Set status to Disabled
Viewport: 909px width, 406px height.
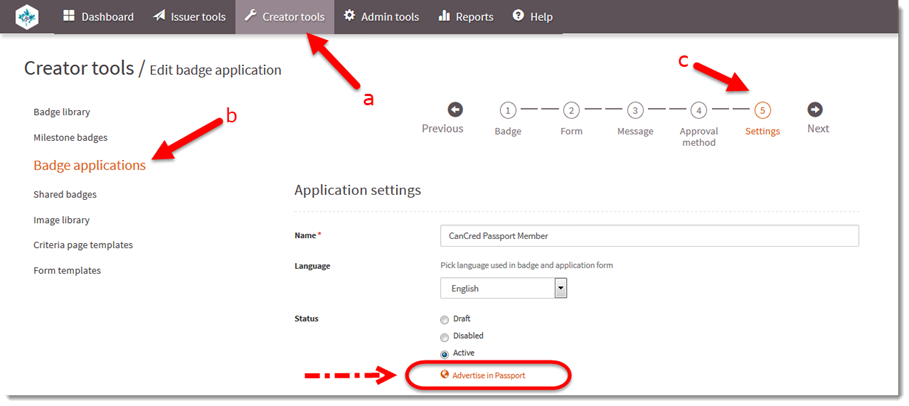(445, 337)
